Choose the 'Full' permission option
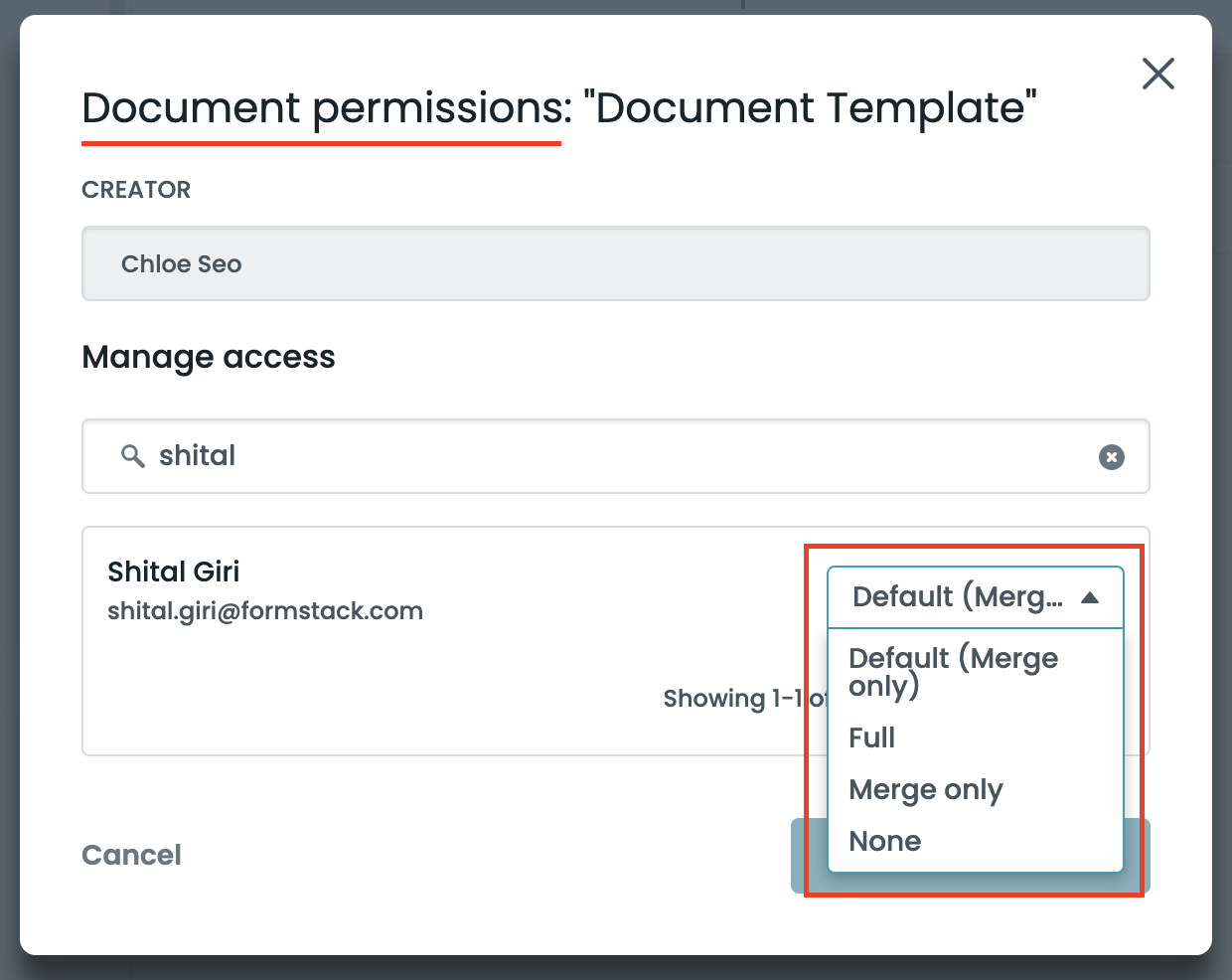The image size is (1232, 980). (872, 737)
